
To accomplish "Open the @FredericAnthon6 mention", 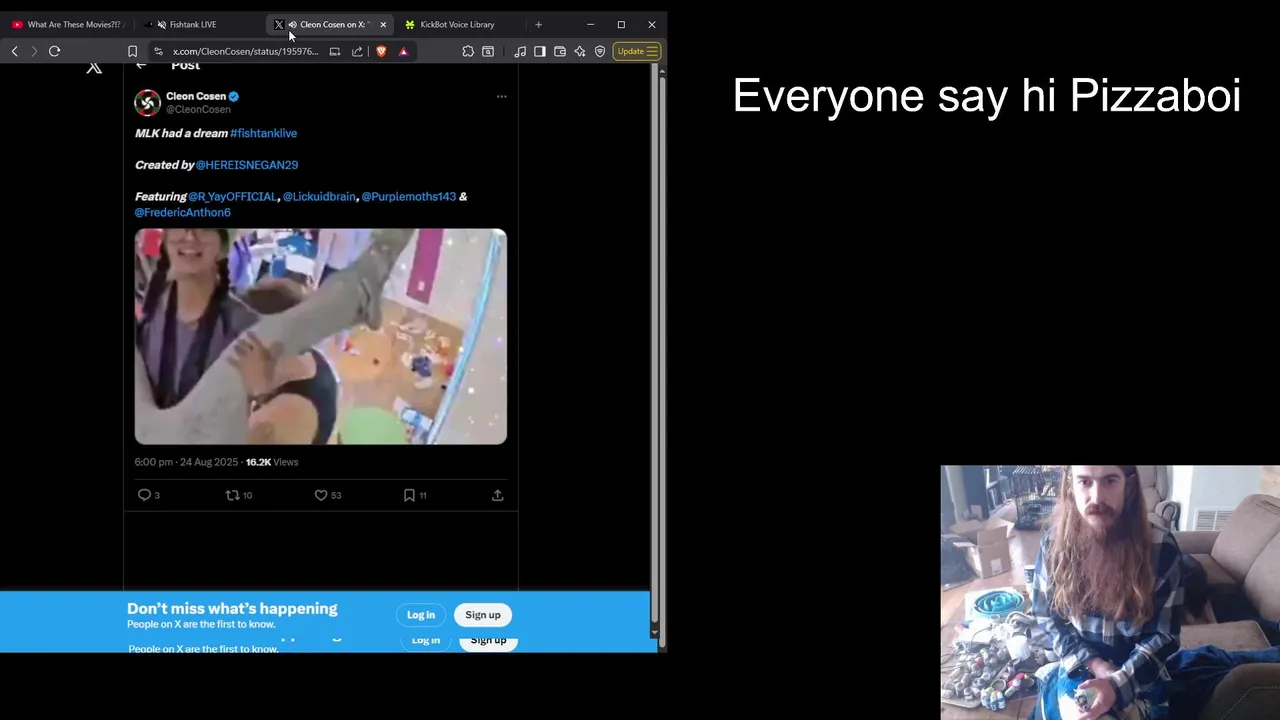I will 183,213.
